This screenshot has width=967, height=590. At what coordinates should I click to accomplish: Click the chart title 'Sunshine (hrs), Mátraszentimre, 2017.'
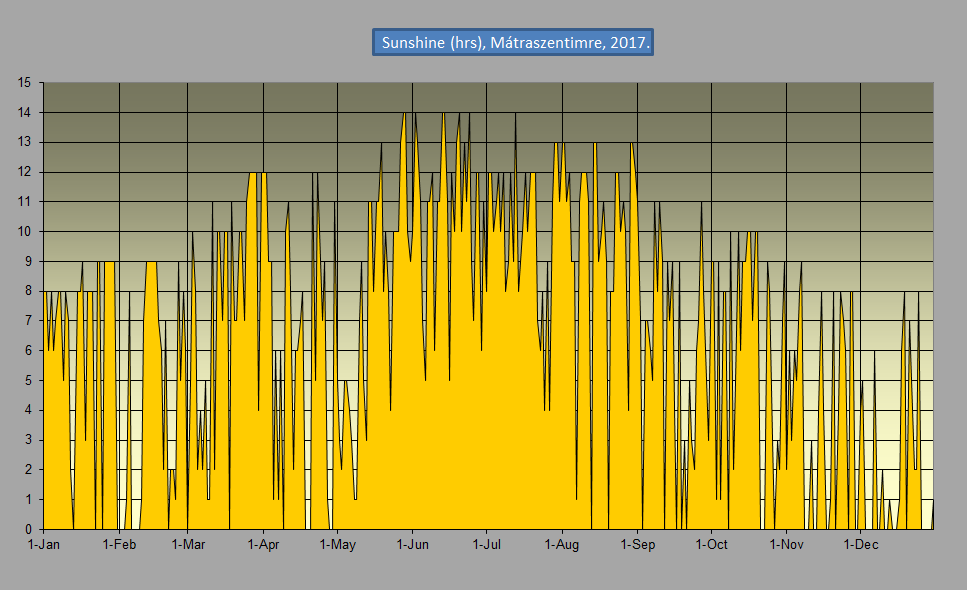513,43
